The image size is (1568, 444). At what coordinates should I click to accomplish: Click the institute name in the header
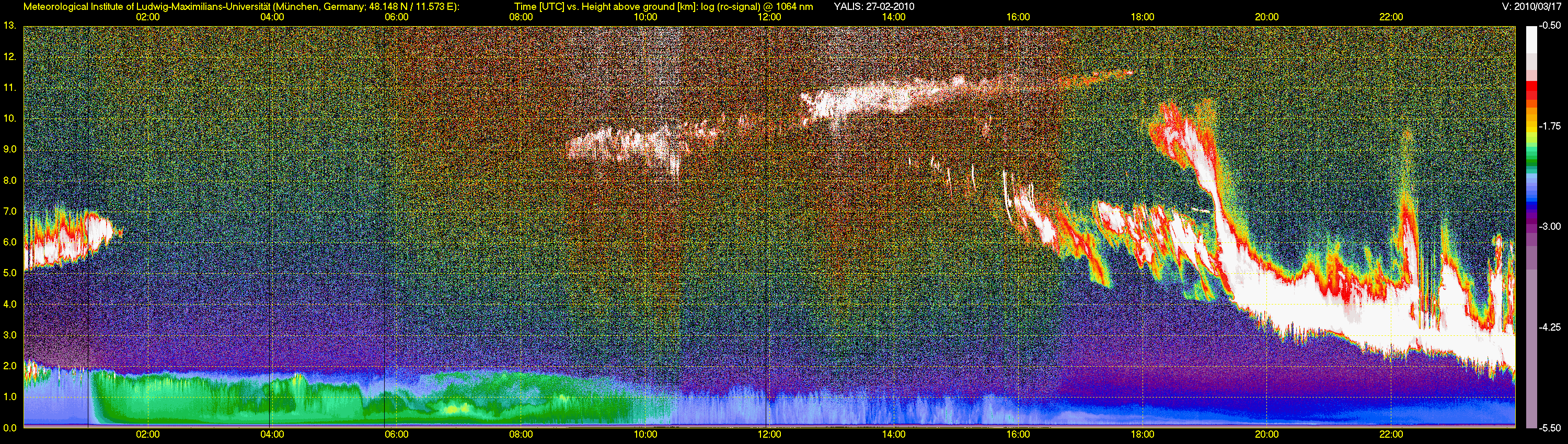pos(241,7)
